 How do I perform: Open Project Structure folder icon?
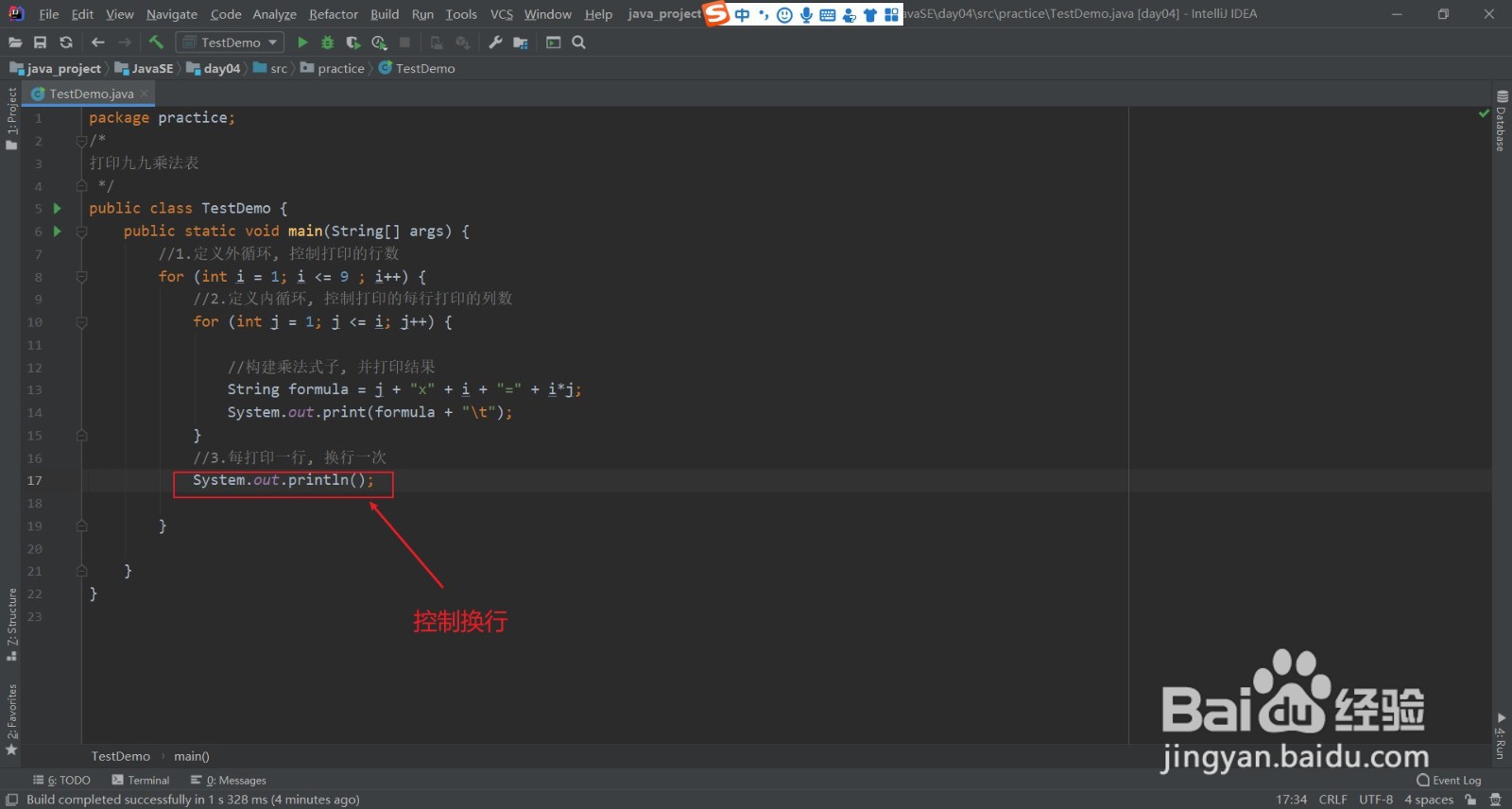click(521, 43)
